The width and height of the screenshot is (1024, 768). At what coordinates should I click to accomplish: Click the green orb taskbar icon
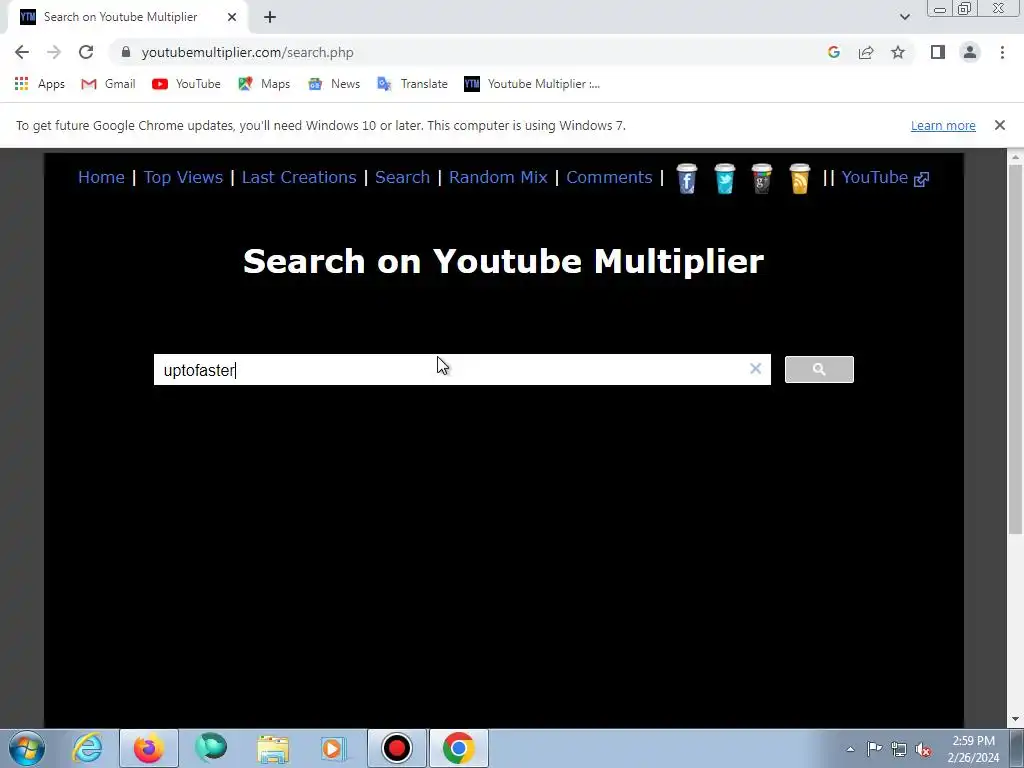[211, 748]
